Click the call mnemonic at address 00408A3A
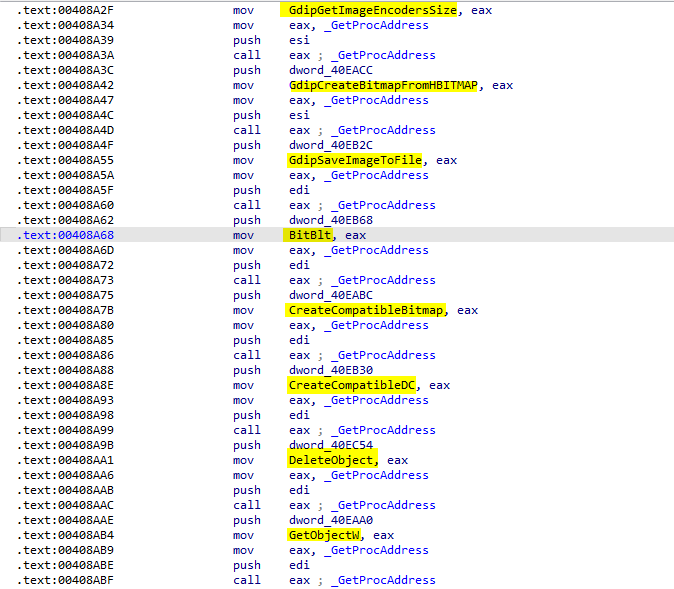 tap(247, 55)
